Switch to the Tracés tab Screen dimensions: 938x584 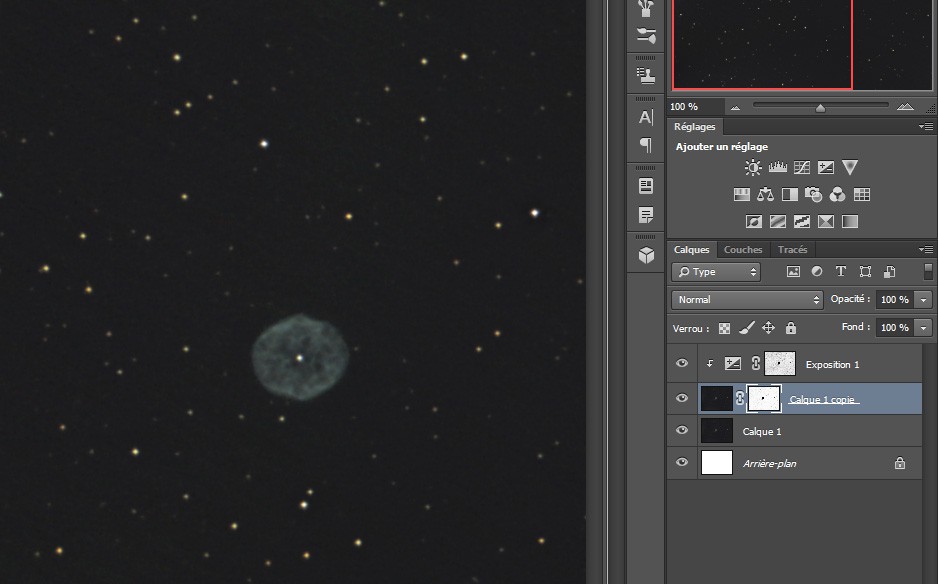(x=792, y=250)
